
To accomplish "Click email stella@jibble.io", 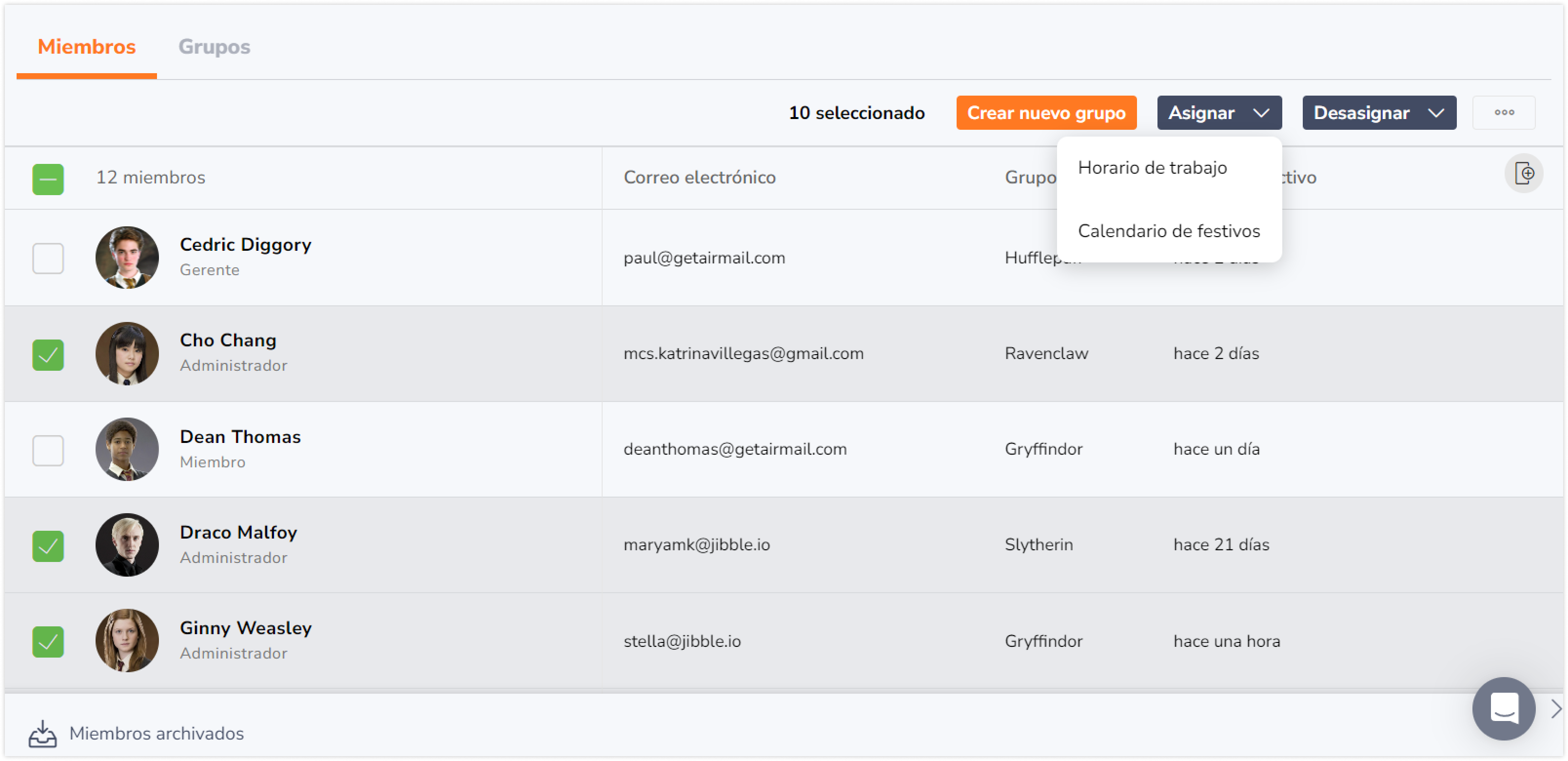I will tap(682, 641).
